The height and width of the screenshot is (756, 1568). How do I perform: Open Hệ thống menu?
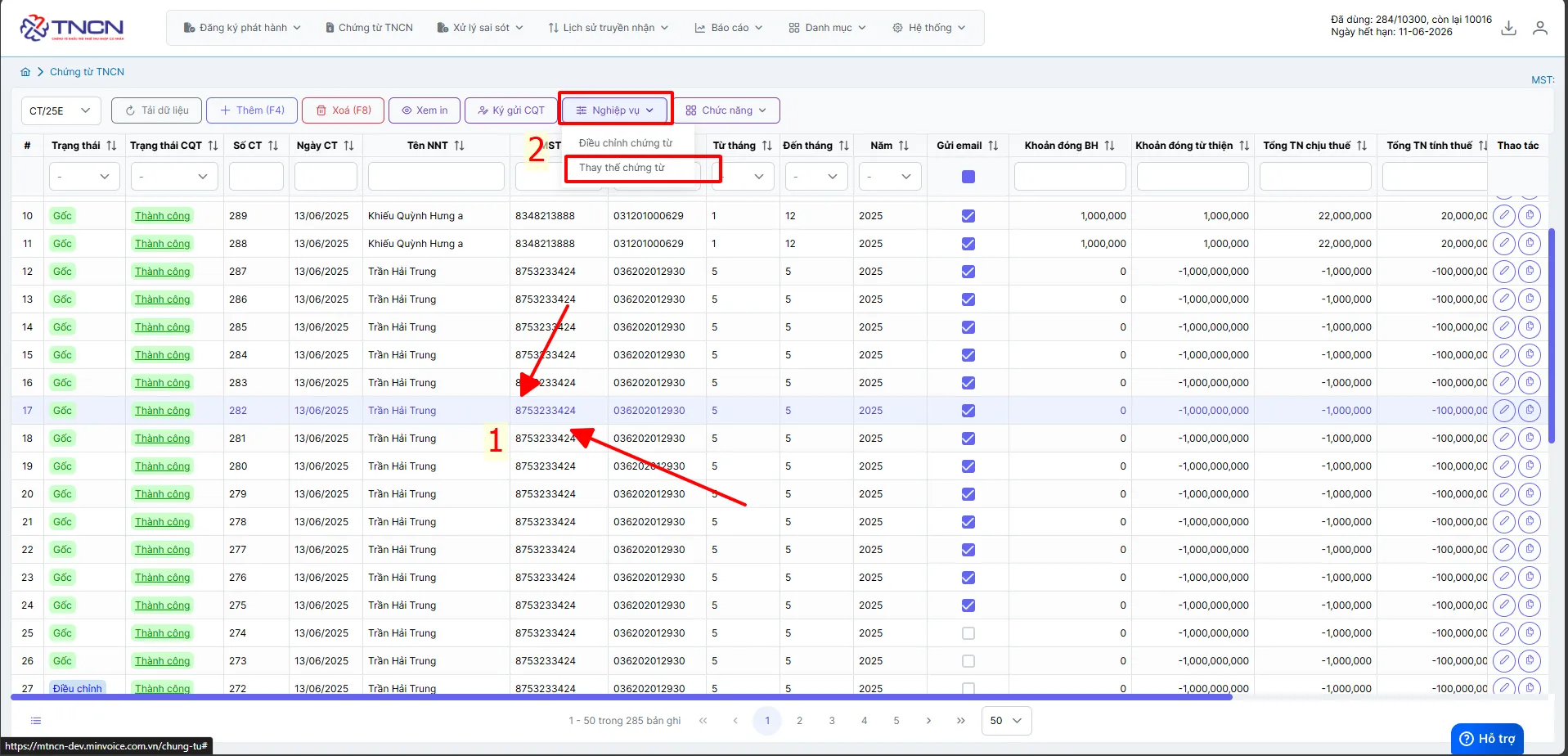928,28
